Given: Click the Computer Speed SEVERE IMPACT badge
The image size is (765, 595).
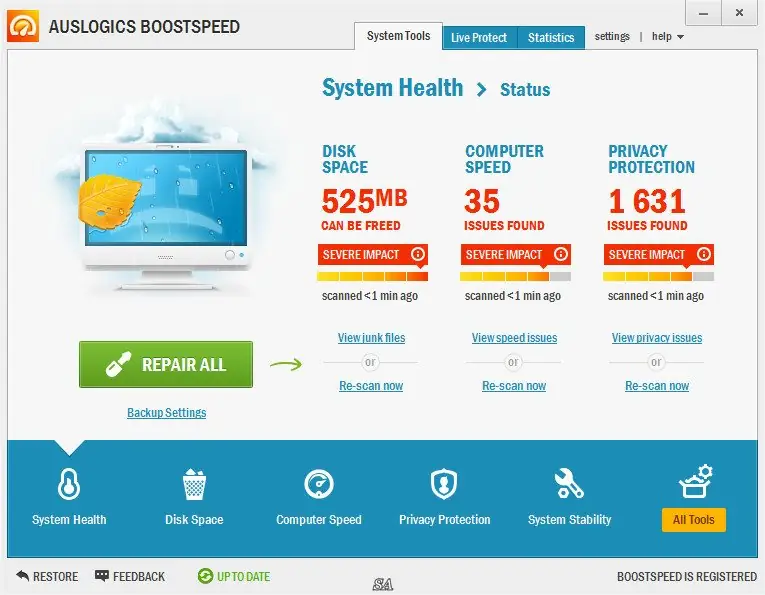Looking at the screenshot, I should (516, 255).
